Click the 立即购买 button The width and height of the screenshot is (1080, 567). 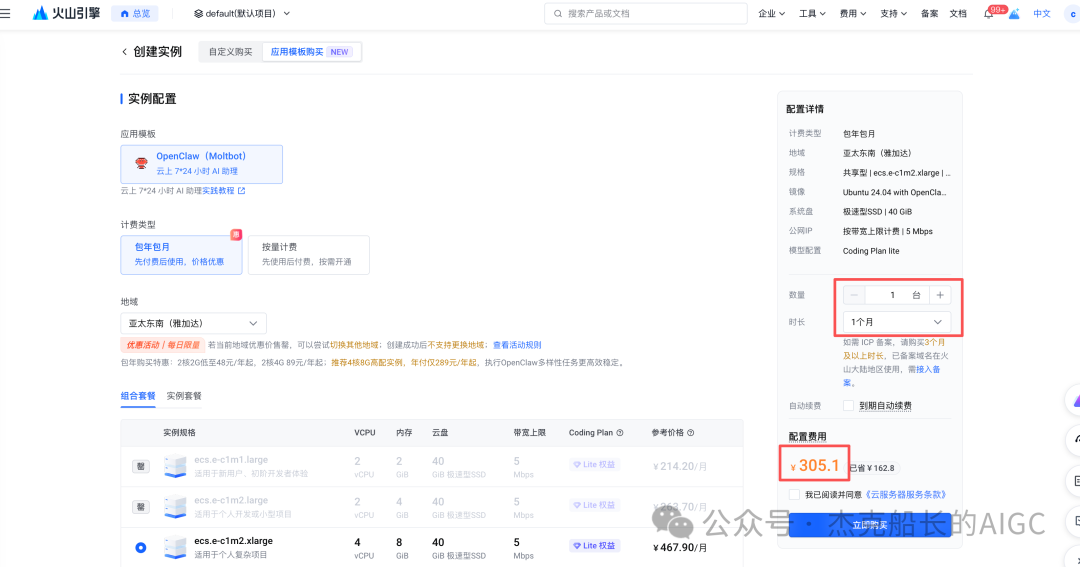870,525
